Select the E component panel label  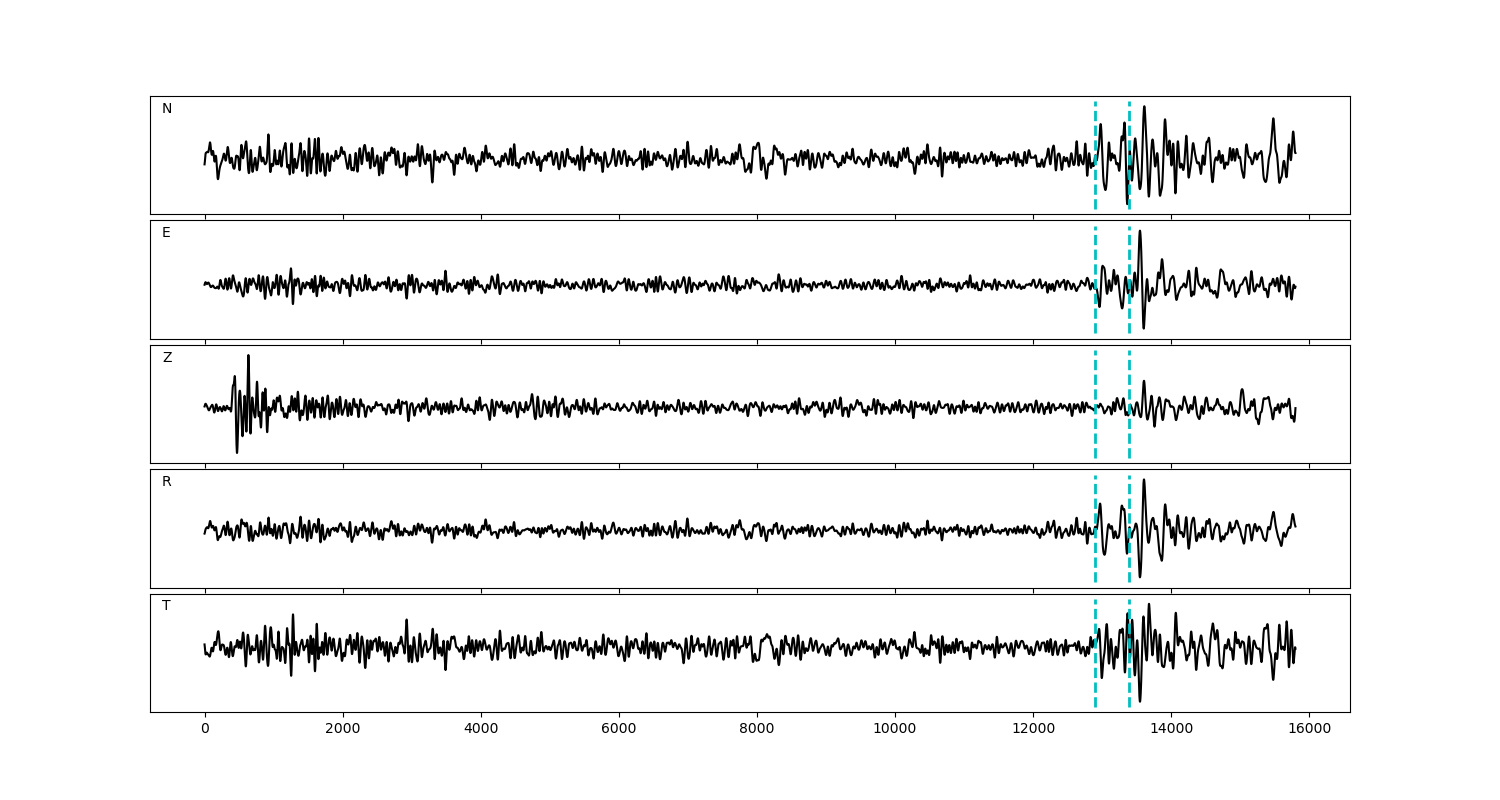click(x=167, y=233)
